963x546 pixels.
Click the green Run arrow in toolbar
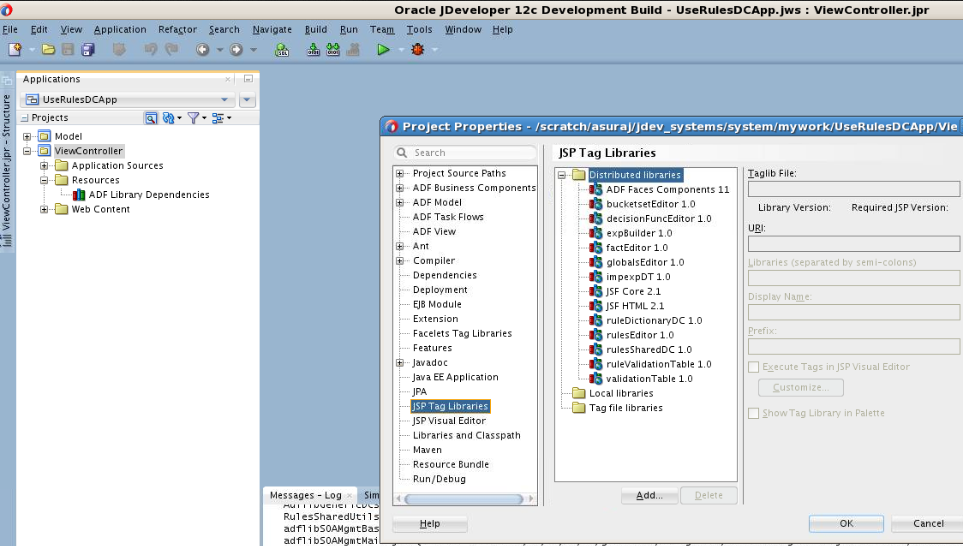(x=383, y=50)
